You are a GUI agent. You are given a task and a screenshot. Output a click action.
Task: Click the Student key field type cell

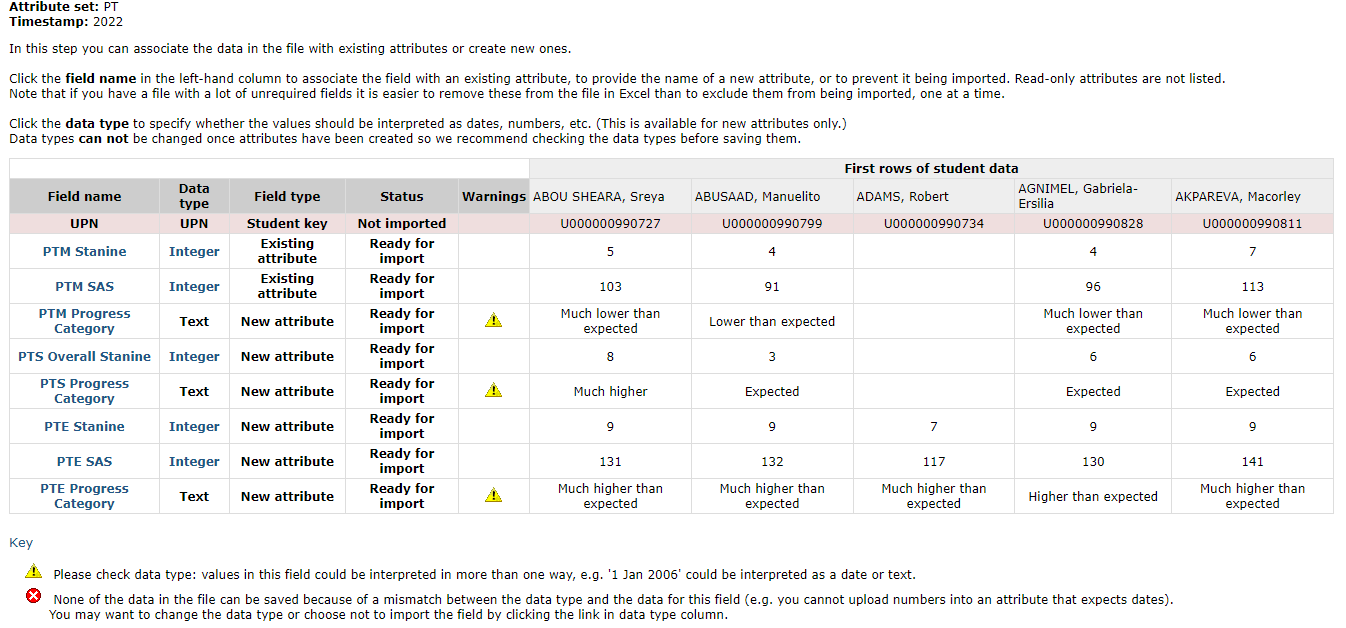[287, 223]
